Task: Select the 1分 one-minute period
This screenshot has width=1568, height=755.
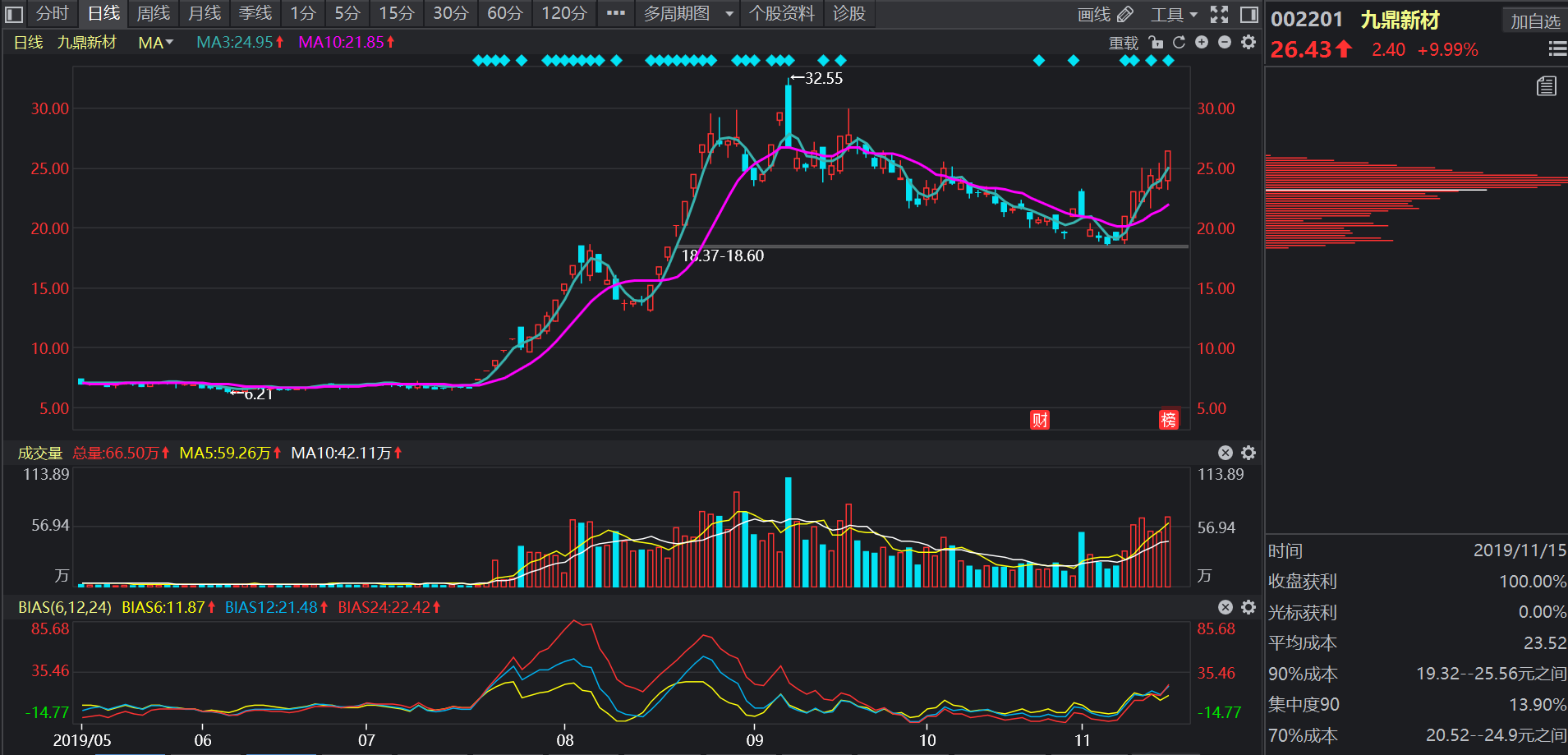Action: click(x=303, y=13)
